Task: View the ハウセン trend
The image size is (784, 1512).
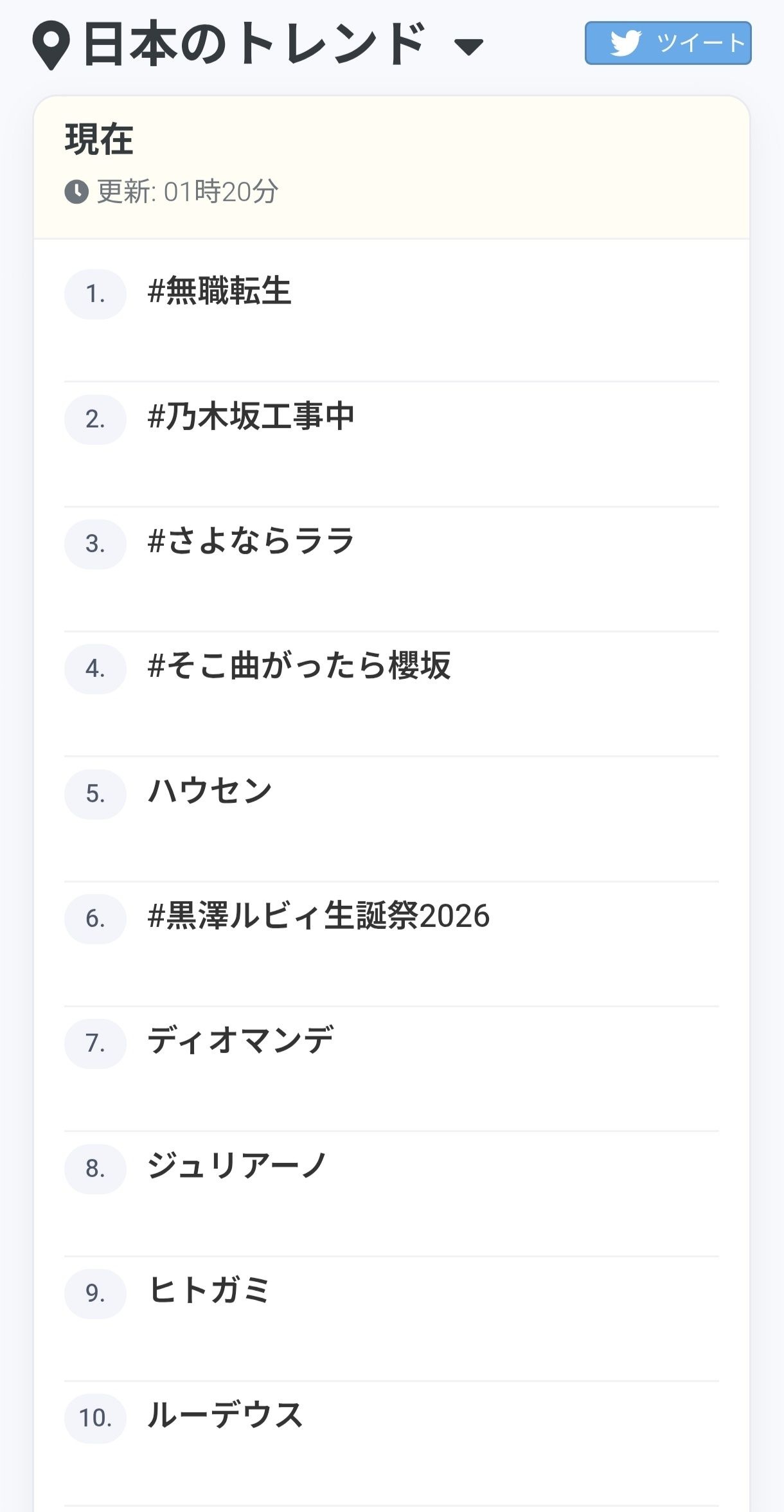Action: (210, 791)
